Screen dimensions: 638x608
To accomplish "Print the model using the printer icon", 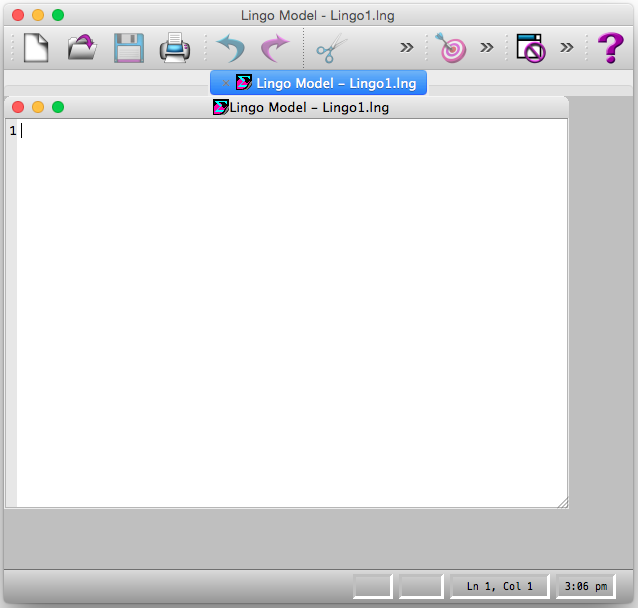I will click(175, 47).
